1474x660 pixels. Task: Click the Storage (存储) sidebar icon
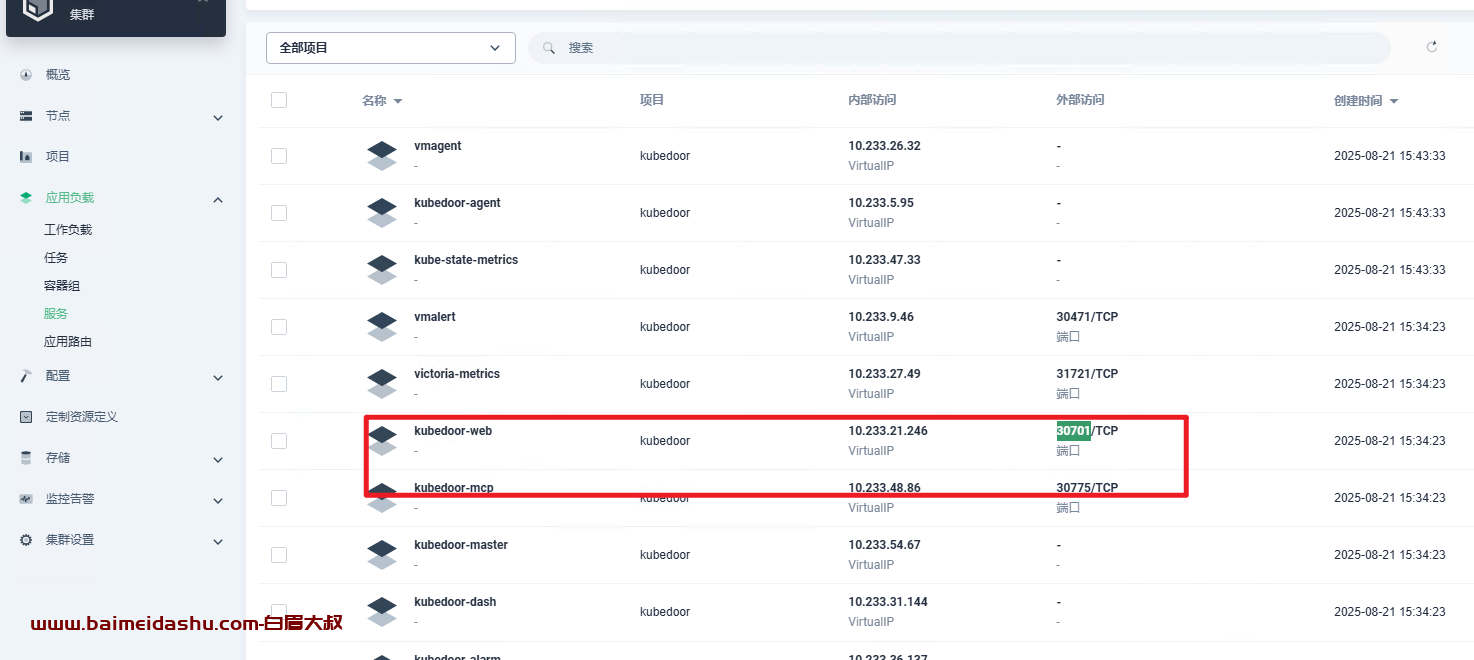[x=26, y=458]
